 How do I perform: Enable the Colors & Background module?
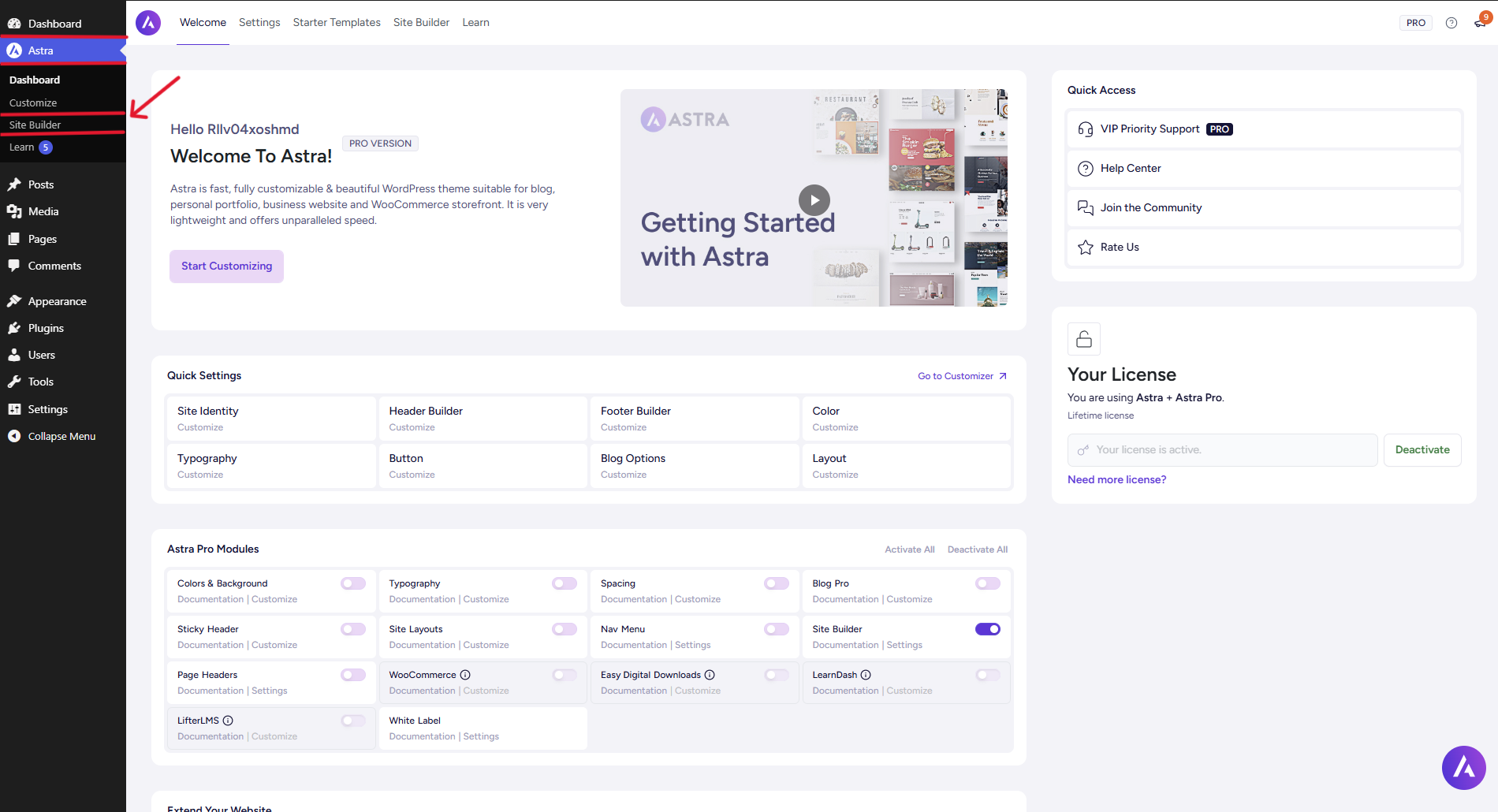(353, 583)
